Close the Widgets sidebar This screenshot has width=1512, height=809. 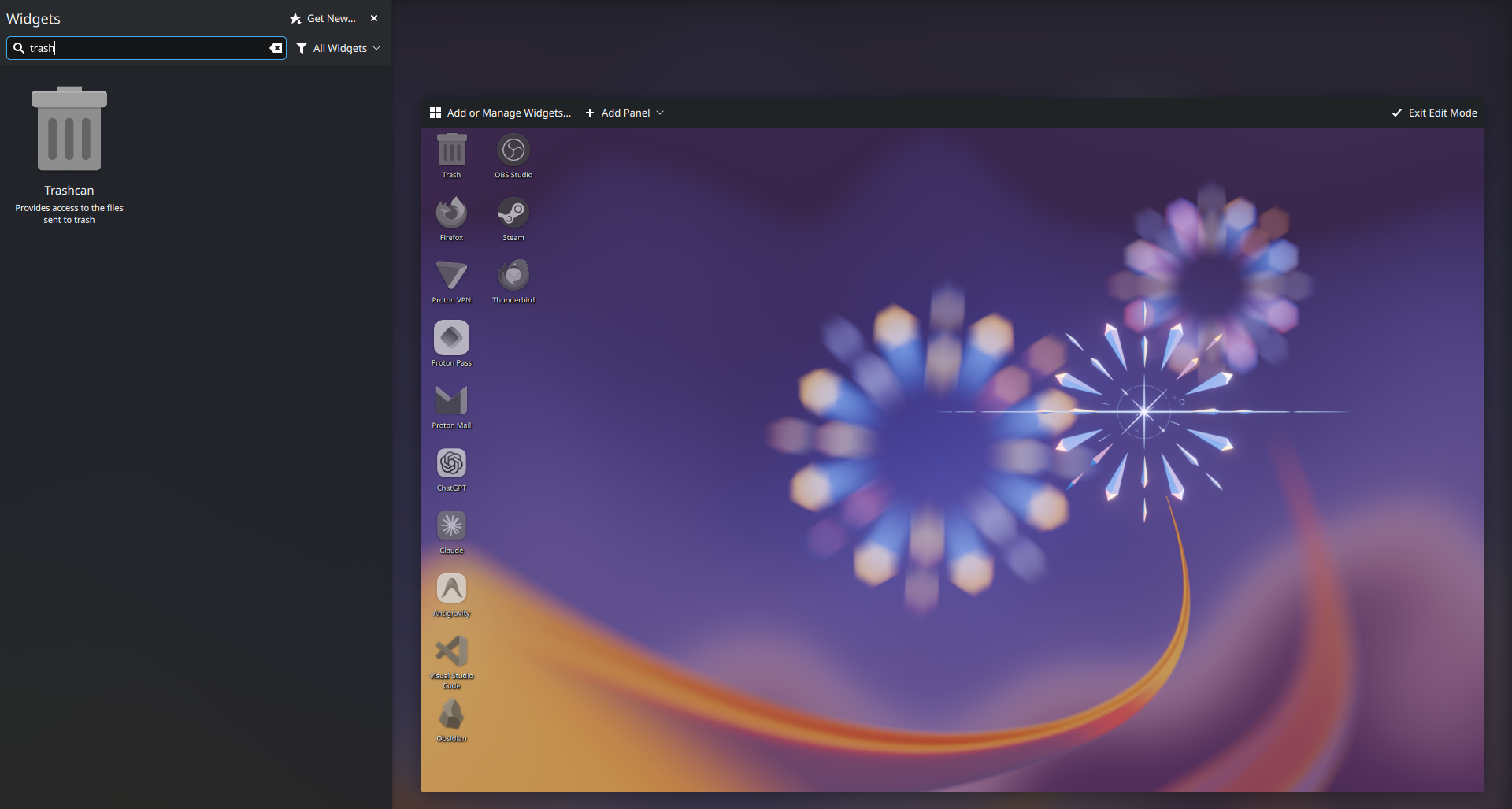coord(374,18)
